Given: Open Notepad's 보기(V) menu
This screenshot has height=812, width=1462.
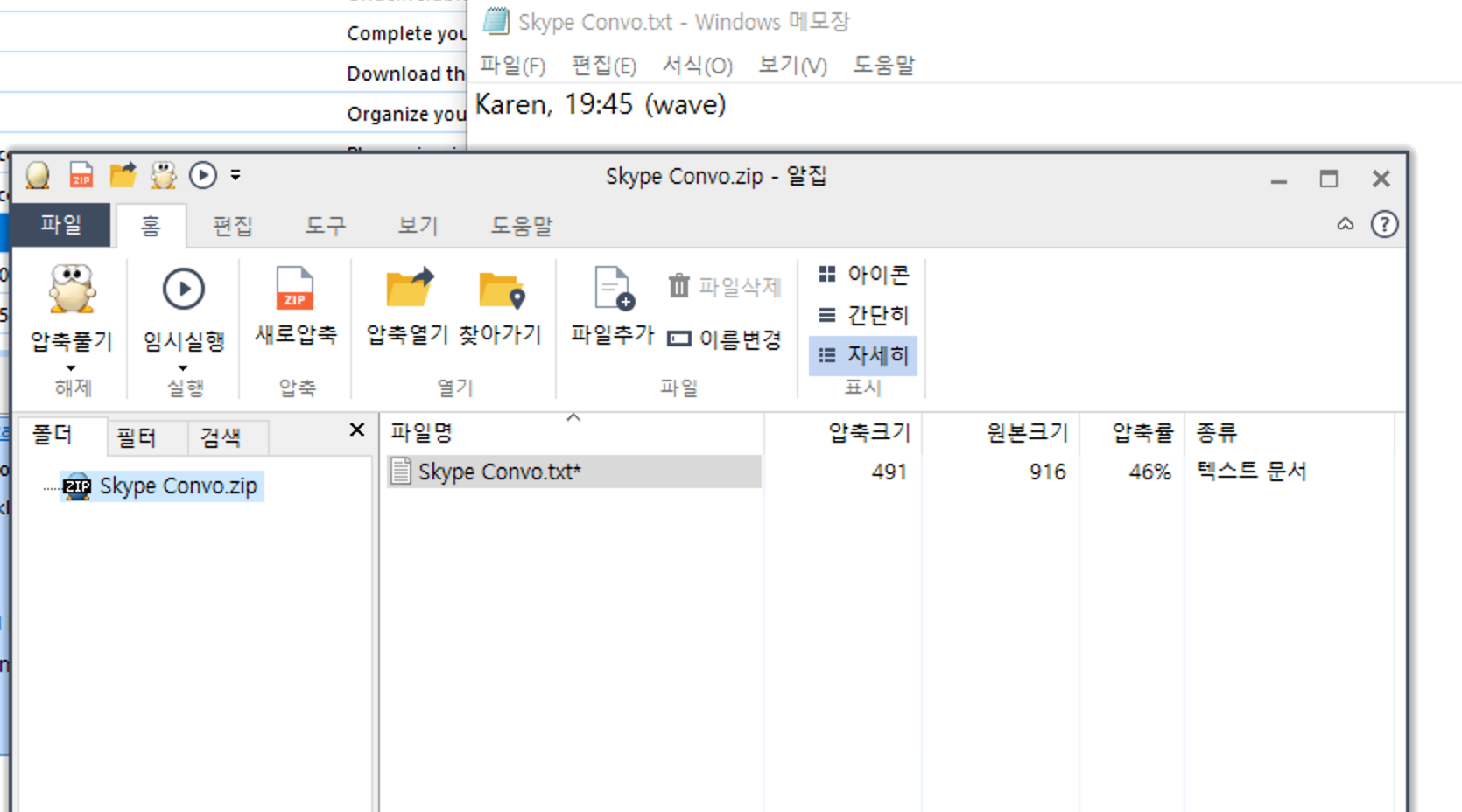Looking at the screenshot, I should click(792, 66).
